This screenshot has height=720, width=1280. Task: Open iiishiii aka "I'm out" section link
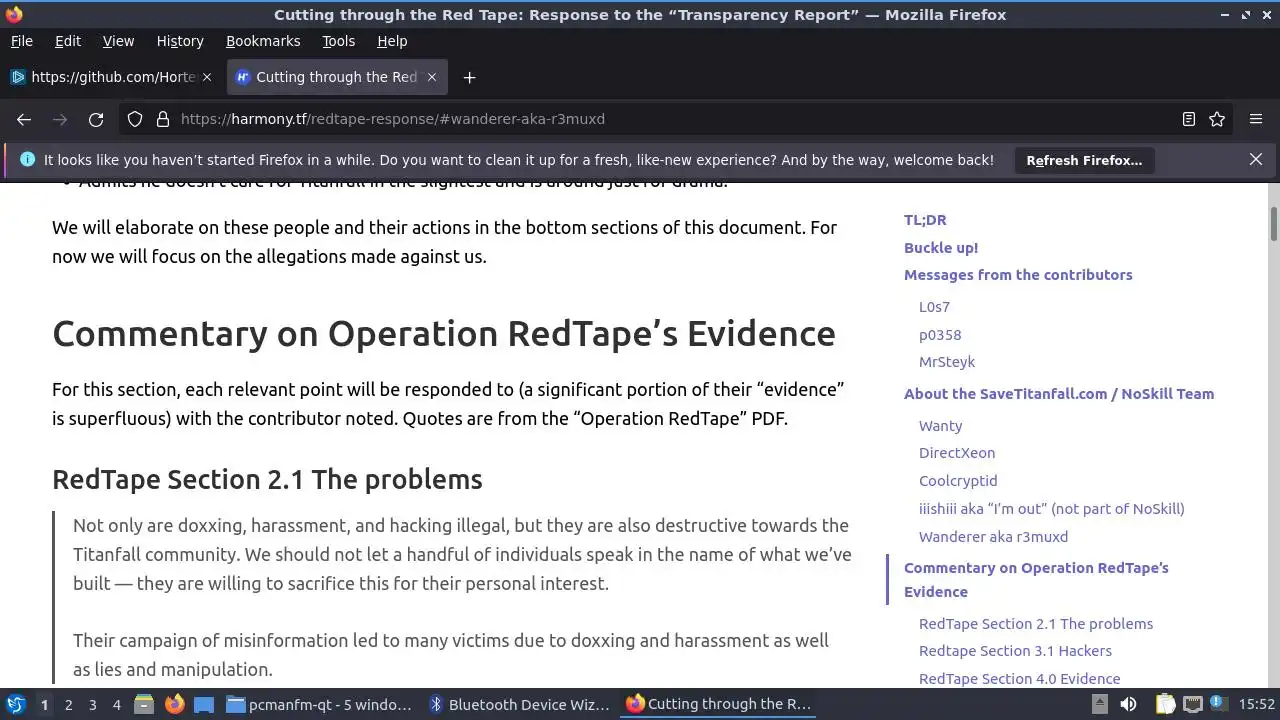click(x=1052, y=509)
